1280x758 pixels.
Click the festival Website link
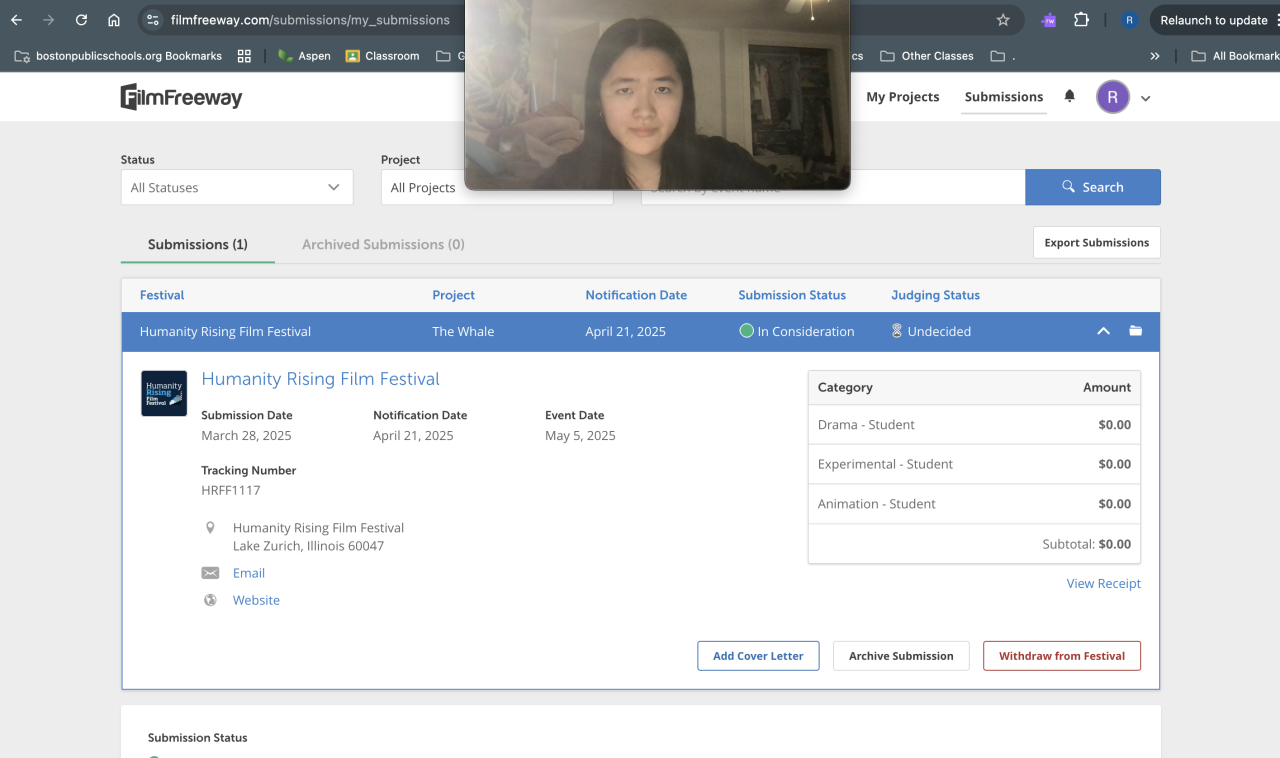(256, 600)
